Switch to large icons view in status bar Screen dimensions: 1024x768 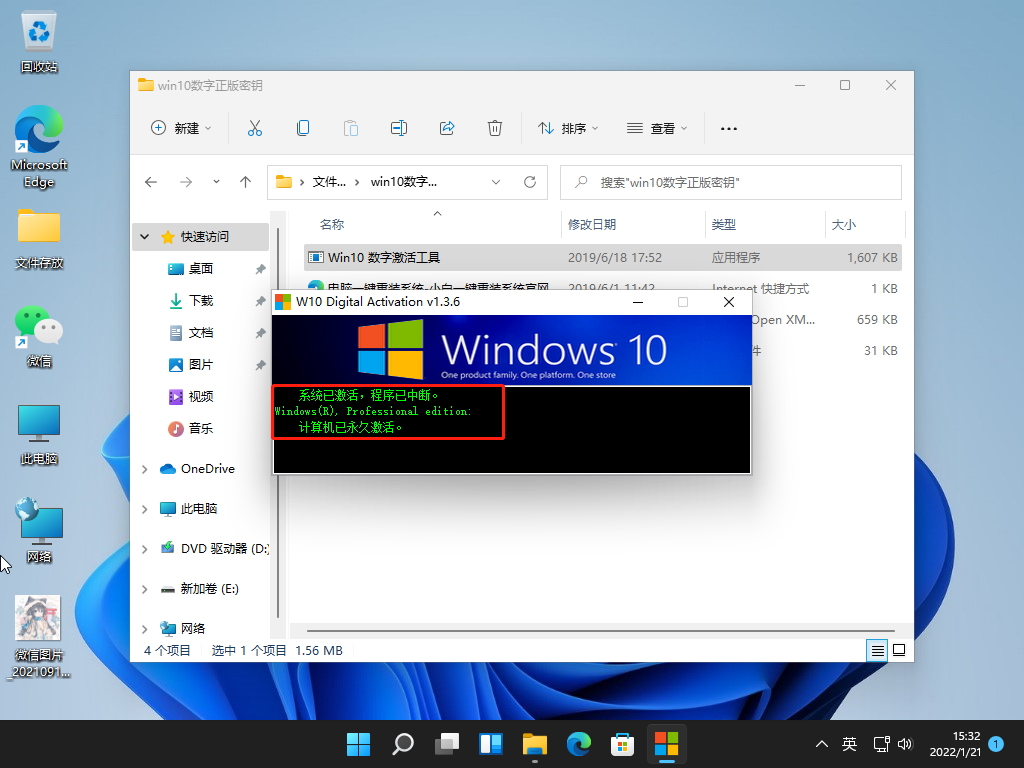tap(899, 650)
